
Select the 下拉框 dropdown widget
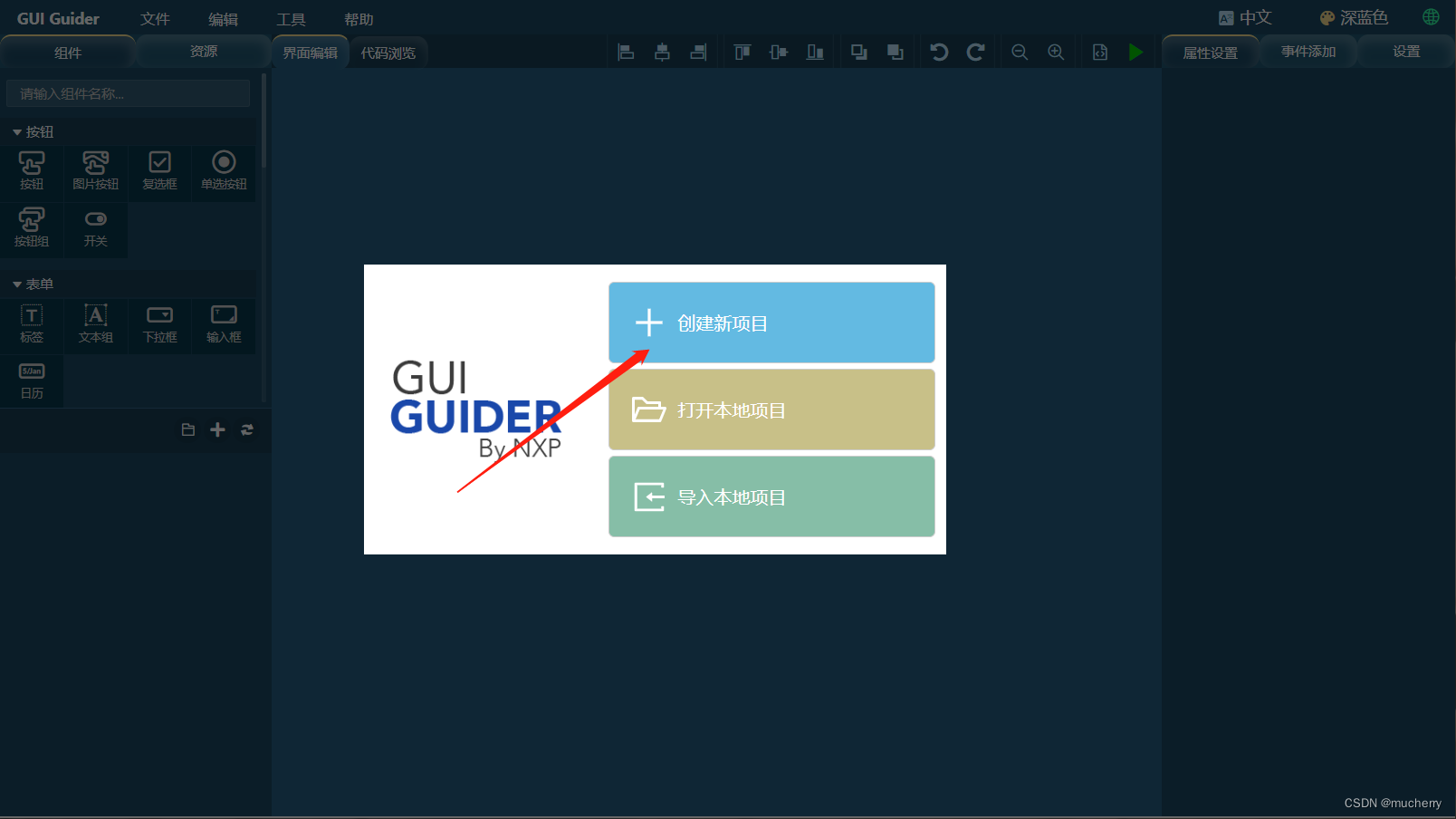point(159,324)
